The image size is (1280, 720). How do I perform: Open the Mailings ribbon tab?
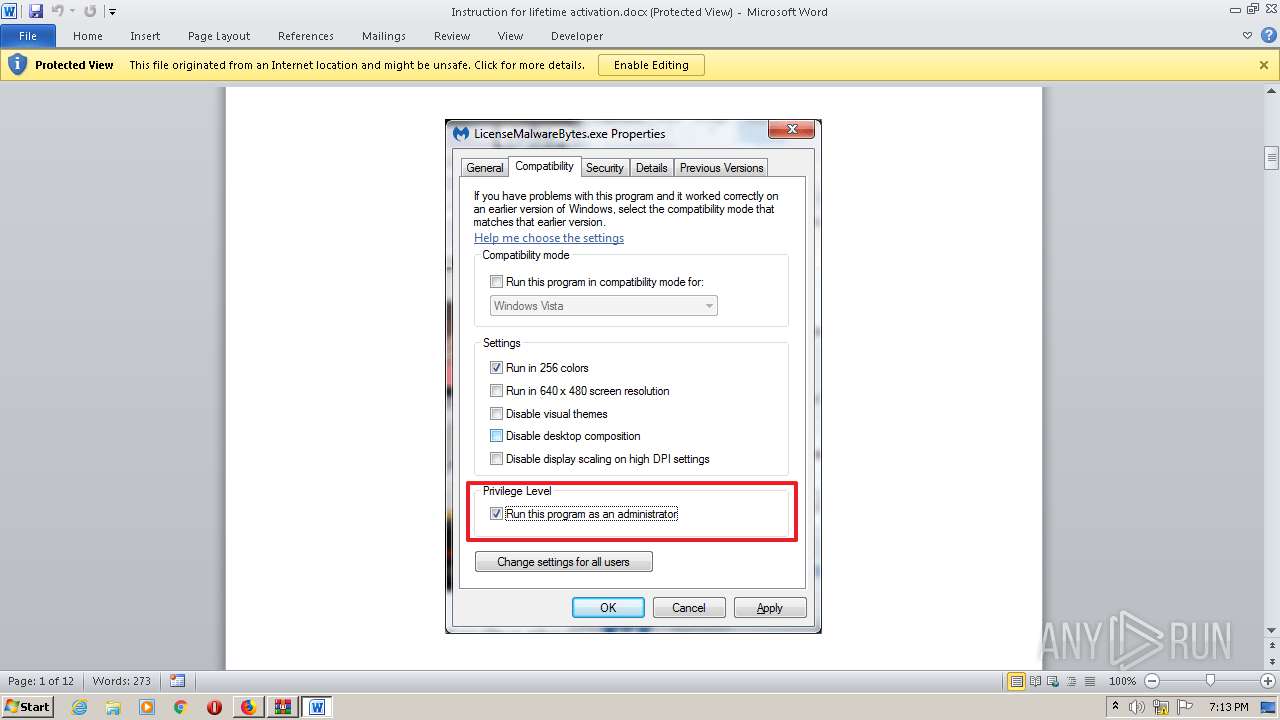point(384,36)
